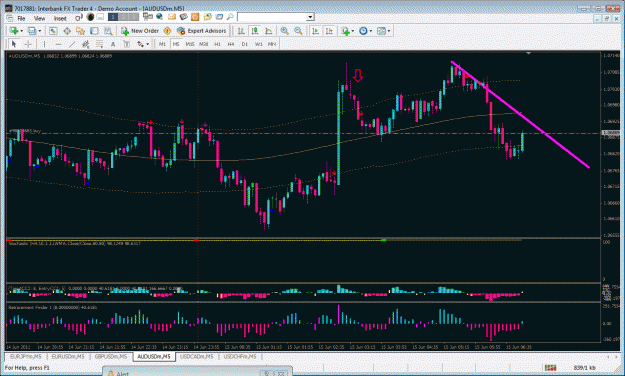Draw a Horizontal Line
Viewport: 625px width, 376px height.
point(58,44)
